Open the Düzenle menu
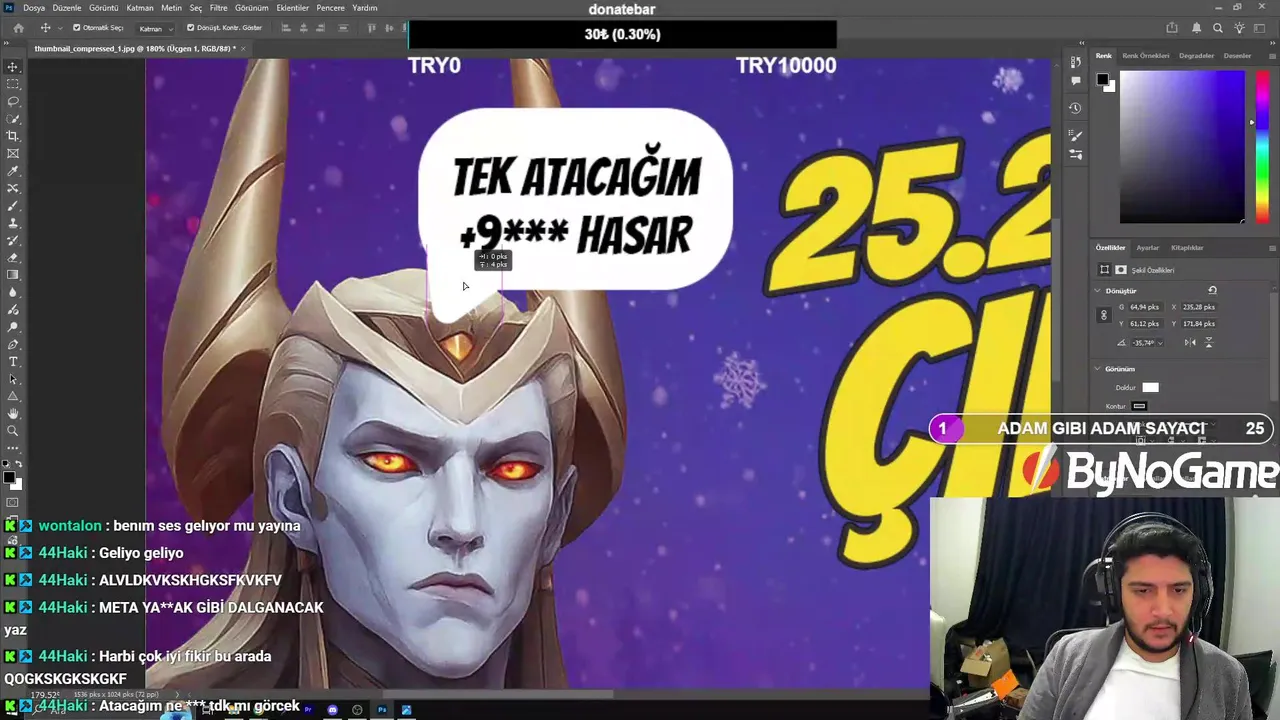The height and width of the screenshot is (720, 1280). click(67, 8)
